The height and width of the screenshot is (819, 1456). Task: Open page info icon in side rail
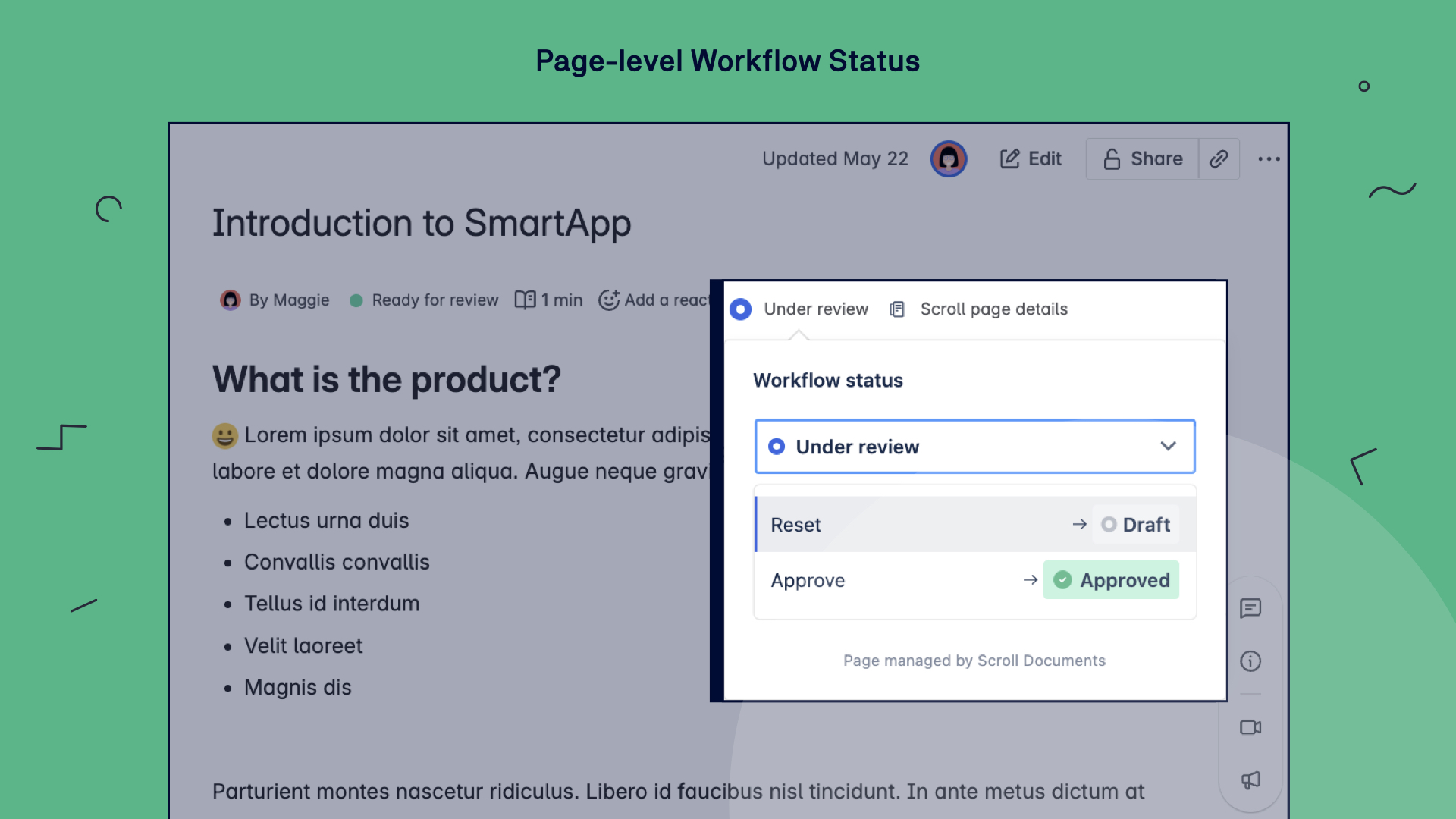[x=1250, y=661]
